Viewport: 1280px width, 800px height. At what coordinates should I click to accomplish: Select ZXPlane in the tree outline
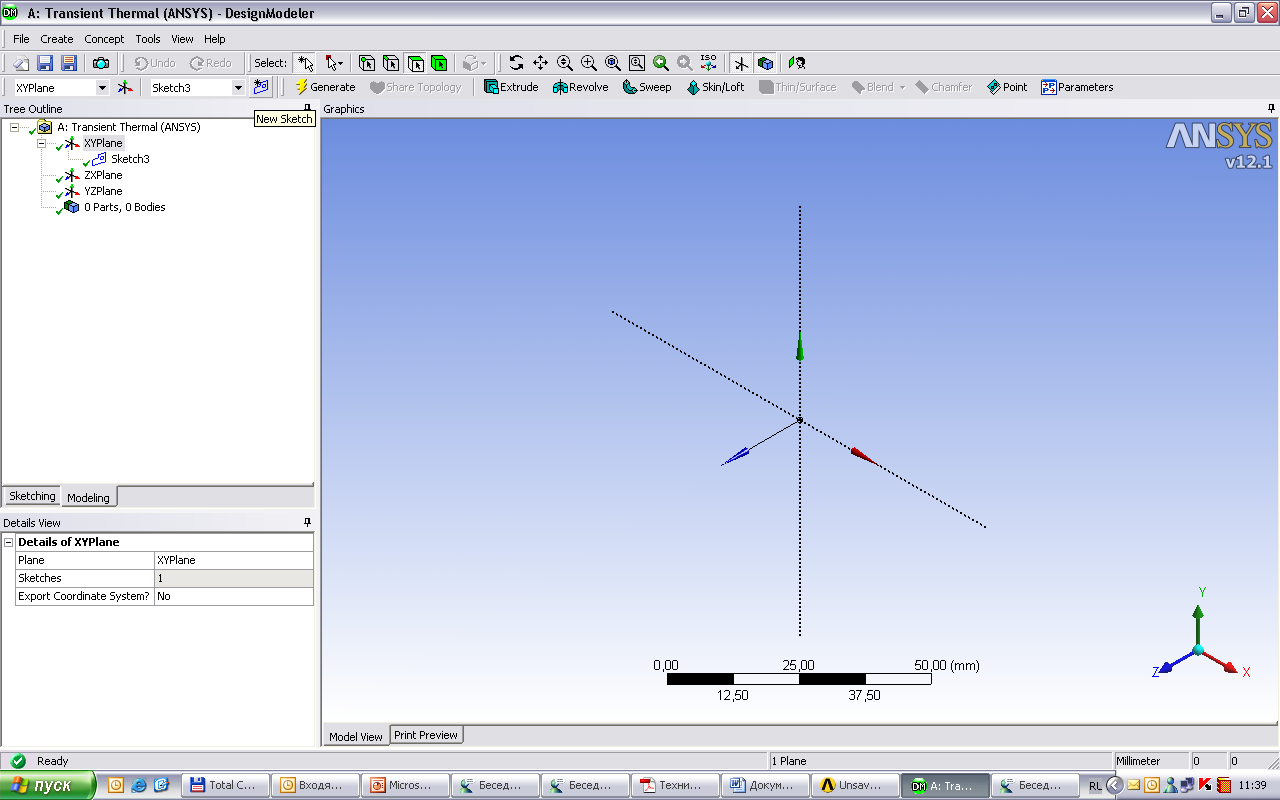point(103,175)
